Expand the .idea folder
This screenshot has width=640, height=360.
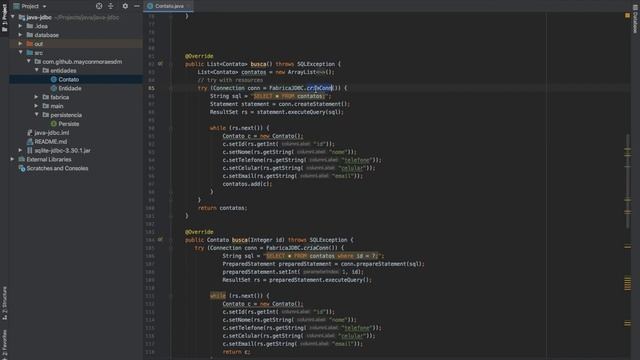(20, 26)
